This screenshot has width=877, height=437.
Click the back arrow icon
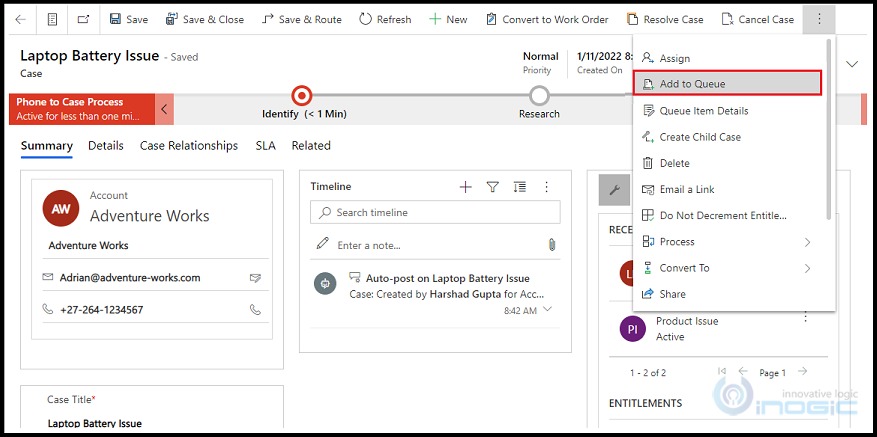(21, 19)
